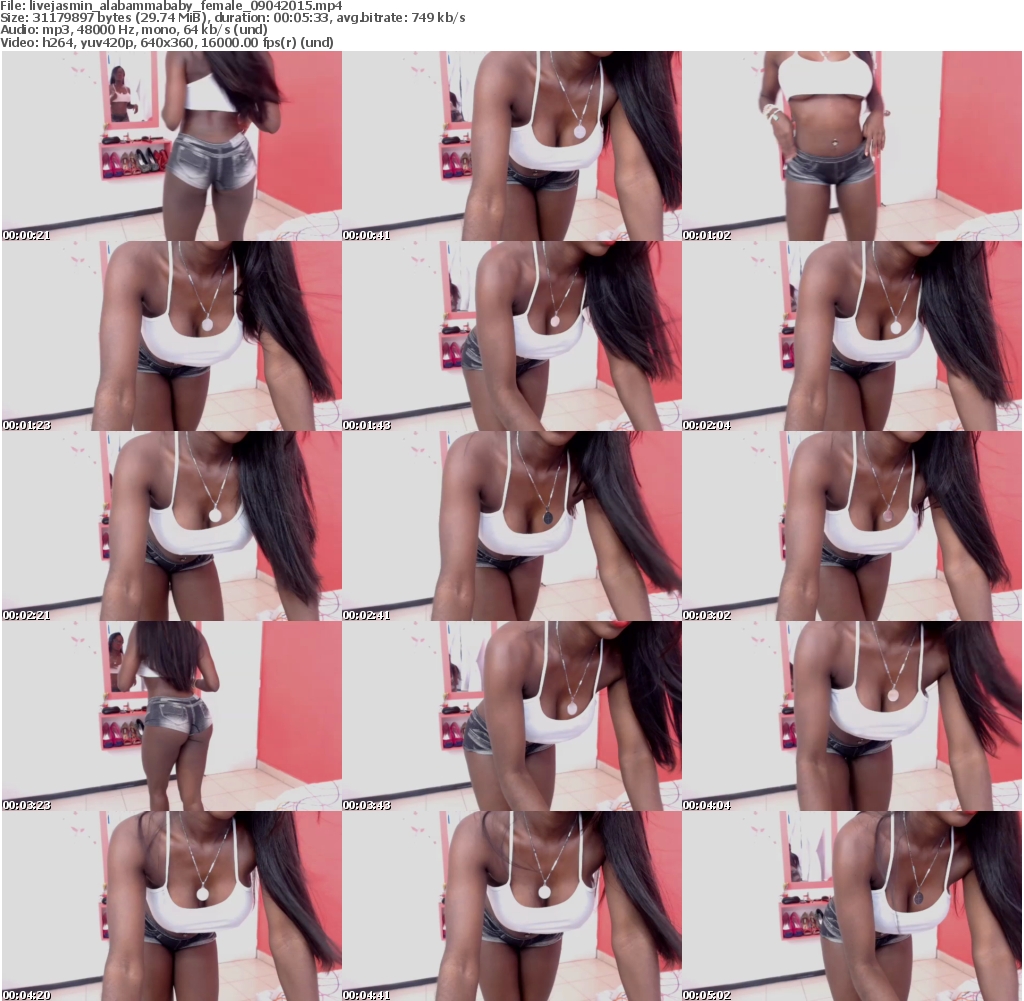Open the thumbnail at timestamp 00:02:41
Screen dimensions: 1024x1001
(x=512, y=526)
